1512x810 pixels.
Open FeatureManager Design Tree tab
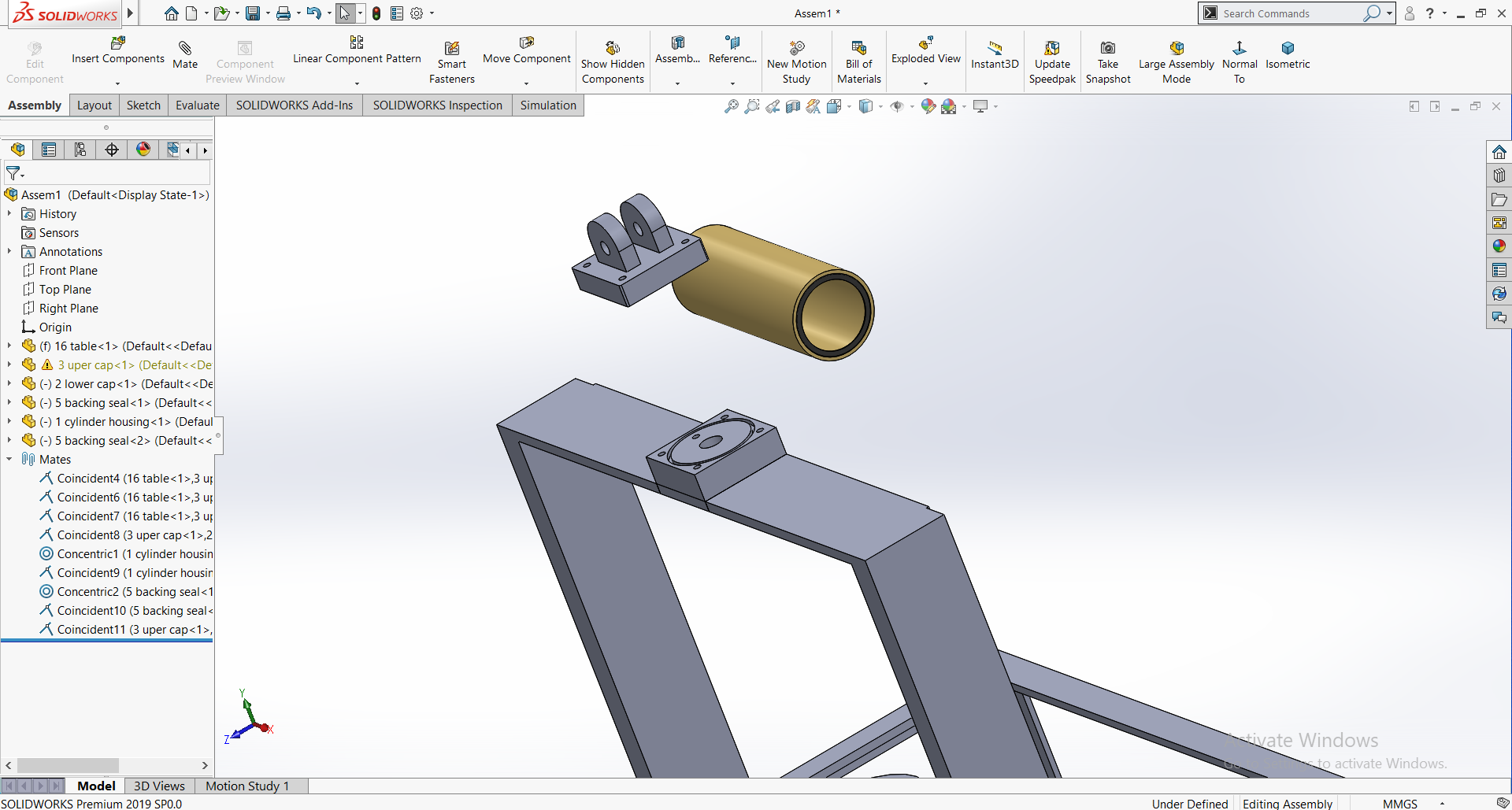coord(17,150)
